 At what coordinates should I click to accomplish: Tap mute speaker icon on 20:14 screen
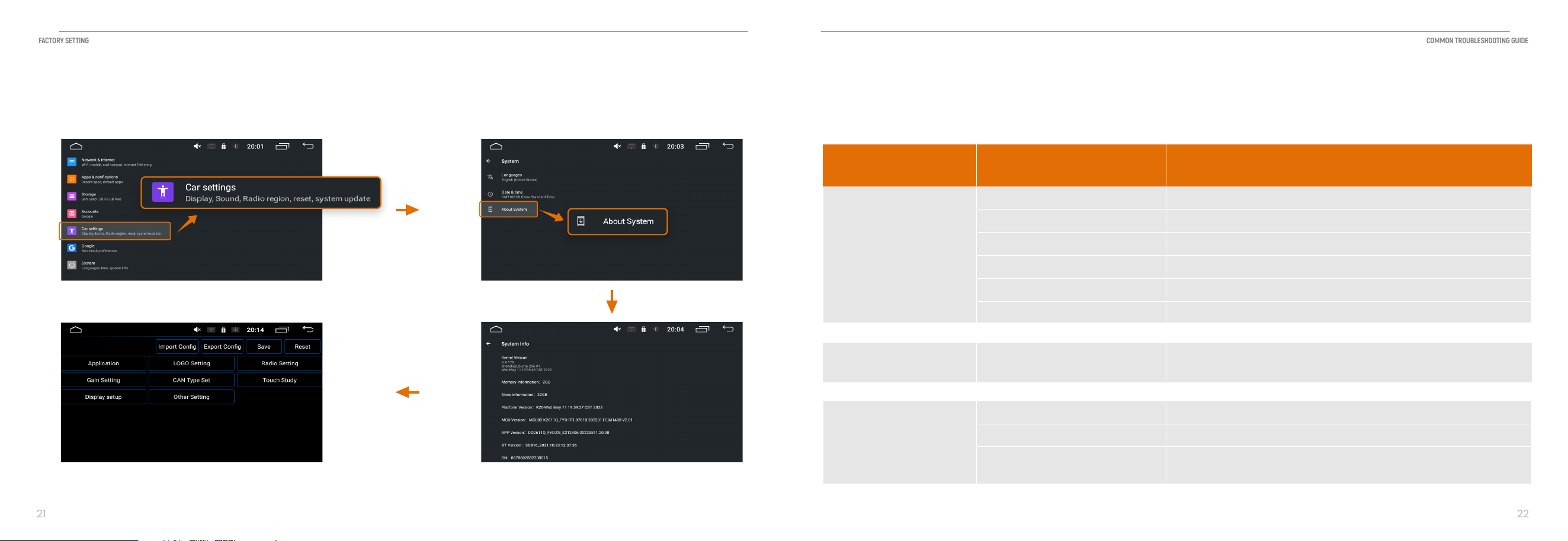coord(197,330)
